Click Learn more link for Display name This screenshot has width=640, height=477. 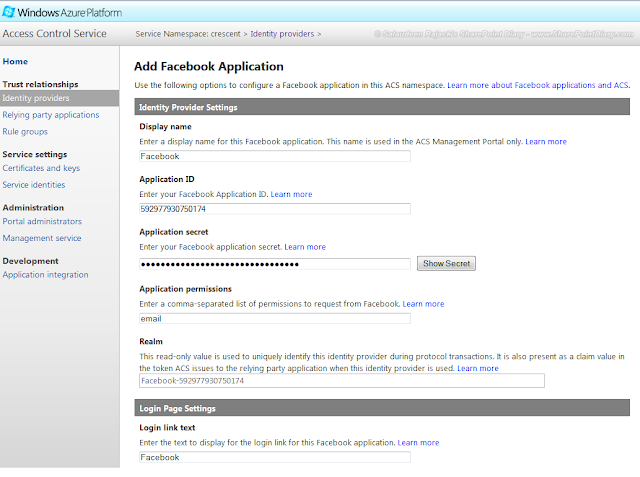coord(546,142)
